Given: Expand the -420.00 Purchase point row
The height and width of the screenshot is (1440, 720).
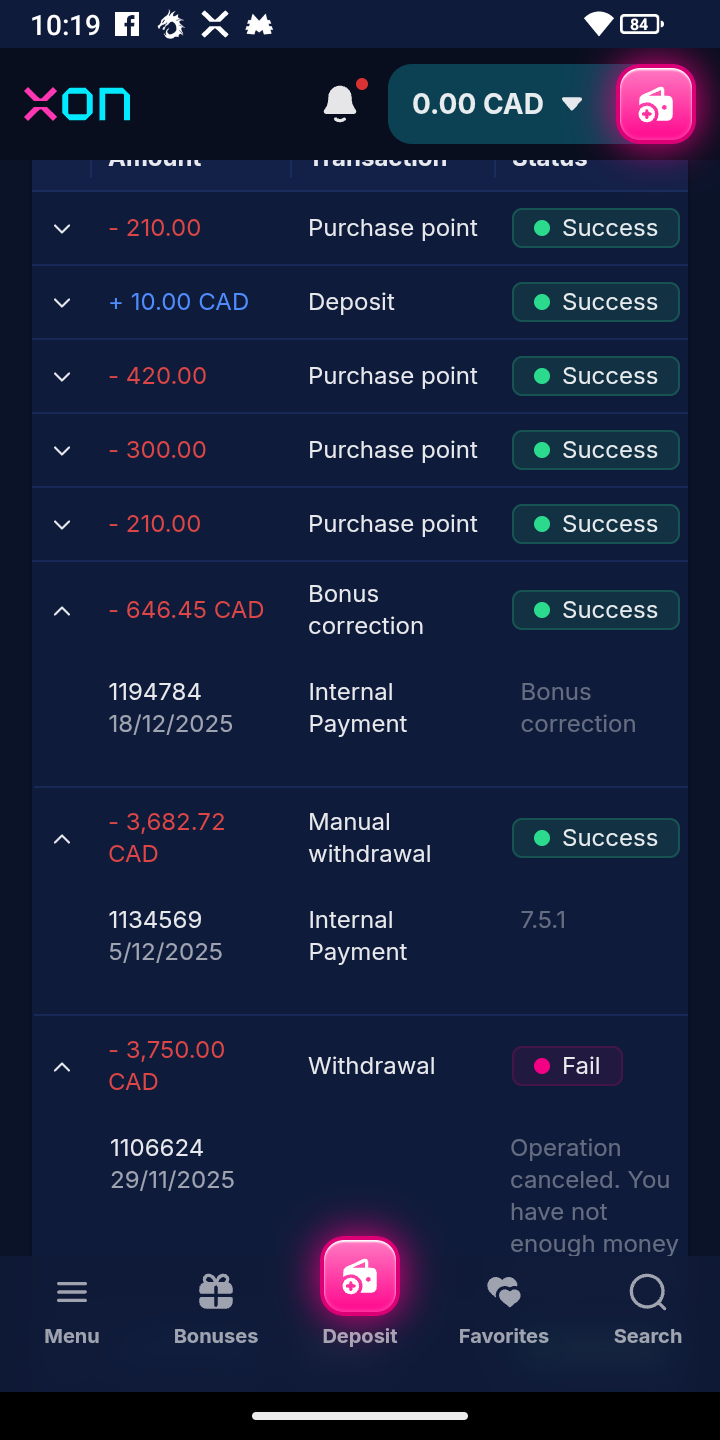Looking at the screenshot, I should click(x=62, y=376).
